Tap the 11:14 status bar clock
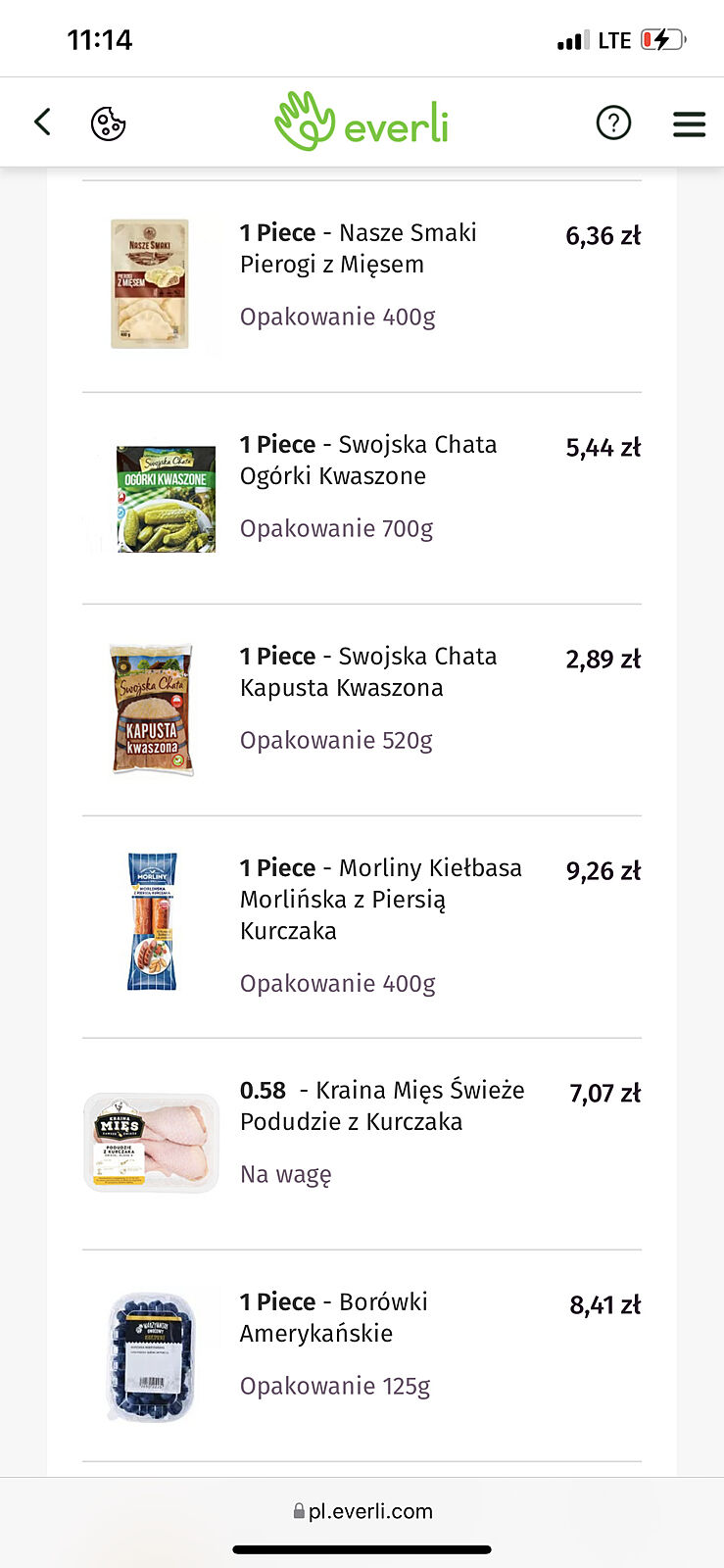Viewport: 724px width, 1568px height. [x=99, y=40]
